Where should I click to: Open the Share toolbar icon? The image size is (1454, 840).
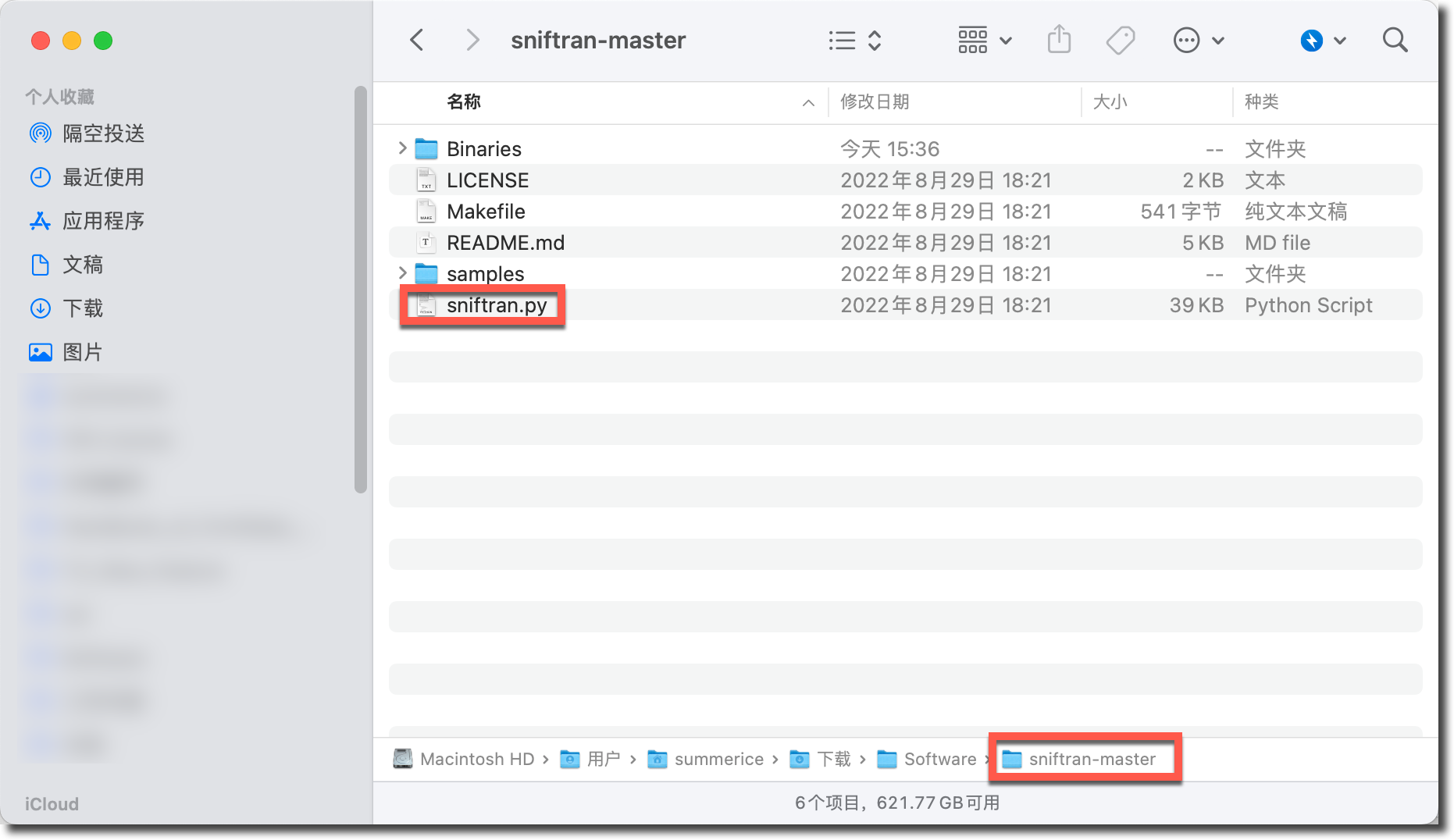[1059, 40]
